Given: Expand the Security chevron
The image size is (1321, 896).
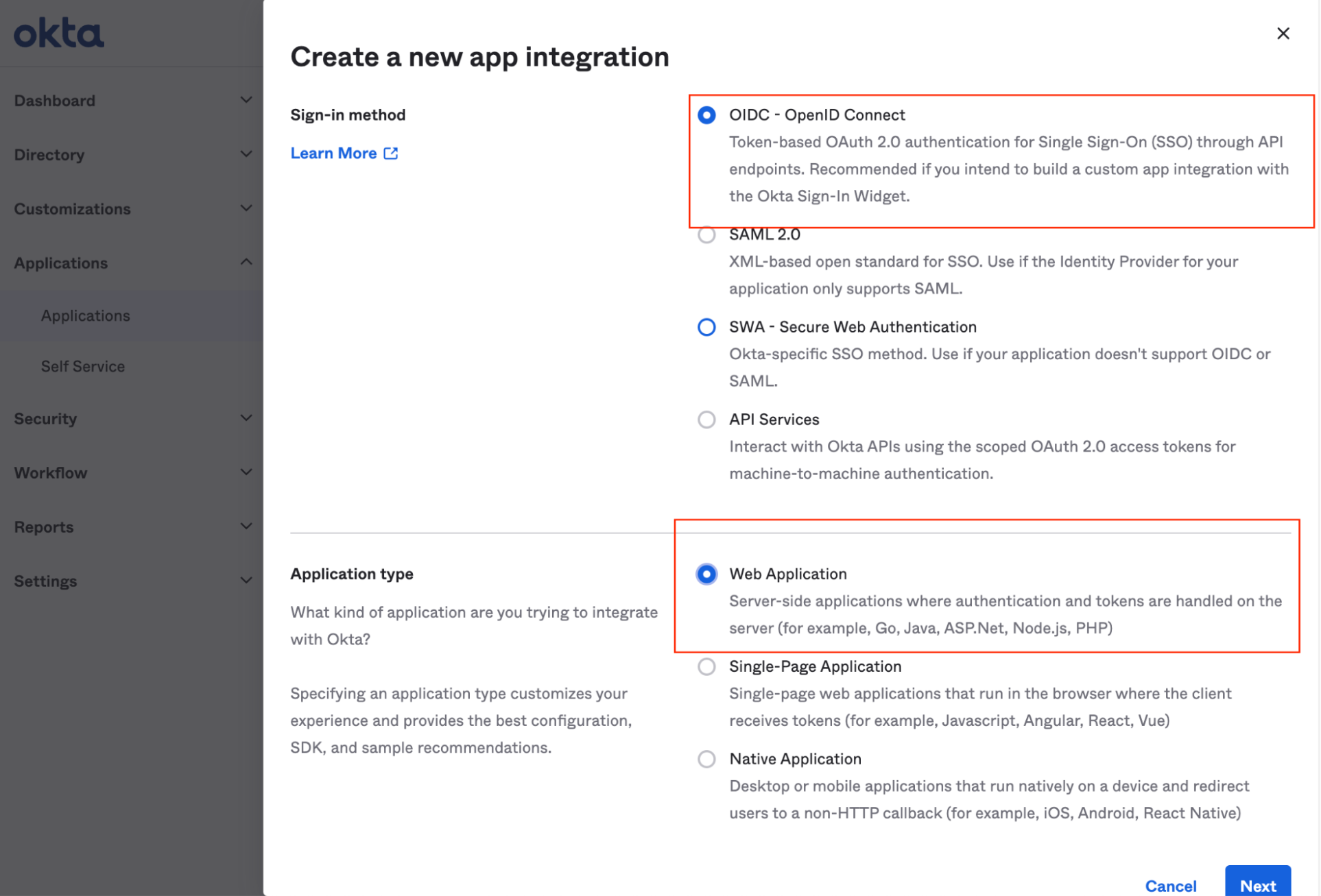Looking at the screenshot, I should [x=246, y=418].
